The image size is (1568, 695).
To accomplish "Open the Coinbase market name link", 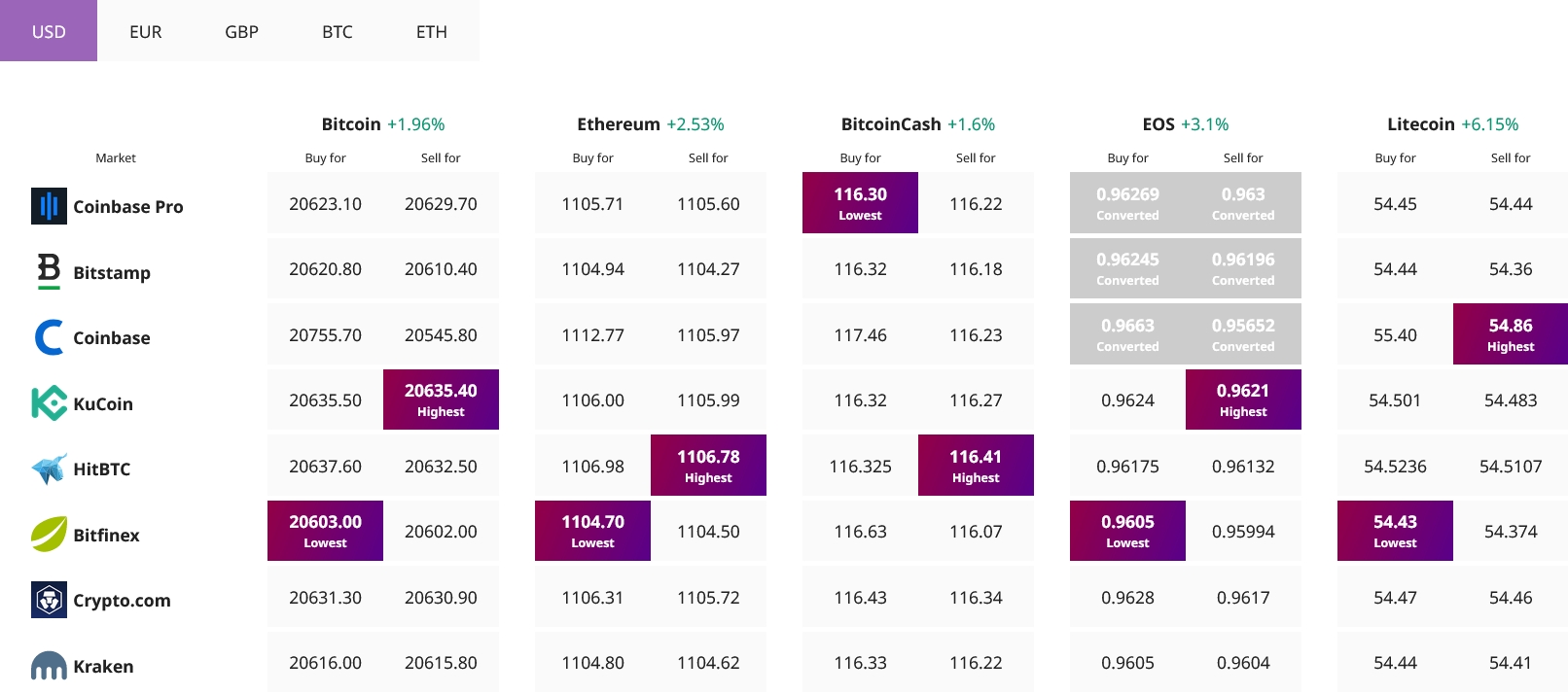I will [112, 337].
